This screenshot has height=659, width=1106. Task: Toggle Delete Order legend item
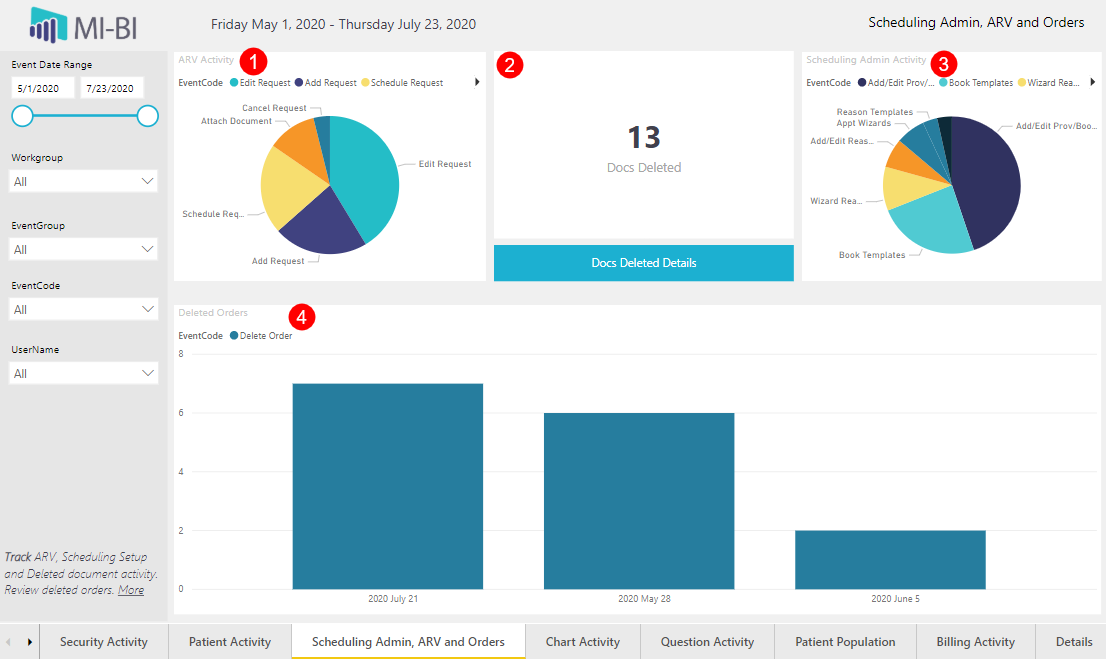(265, 336)
